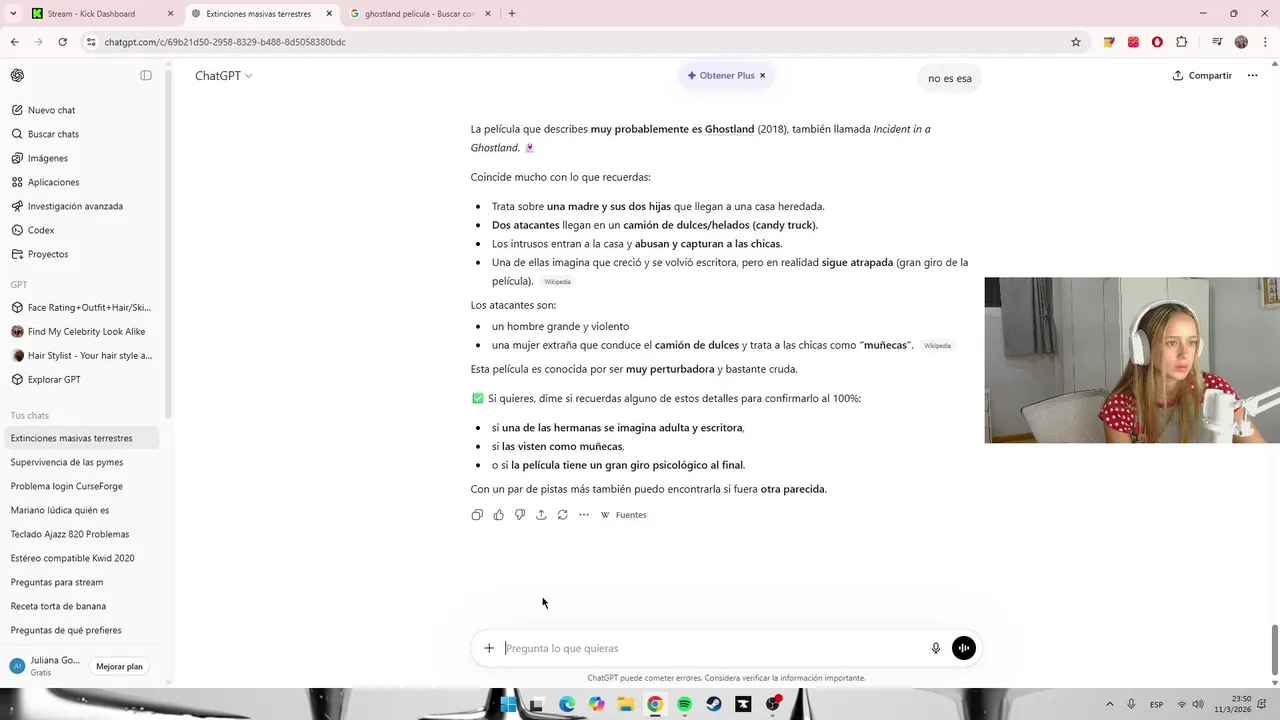Open the three-dot conversation options menu

1252,76
